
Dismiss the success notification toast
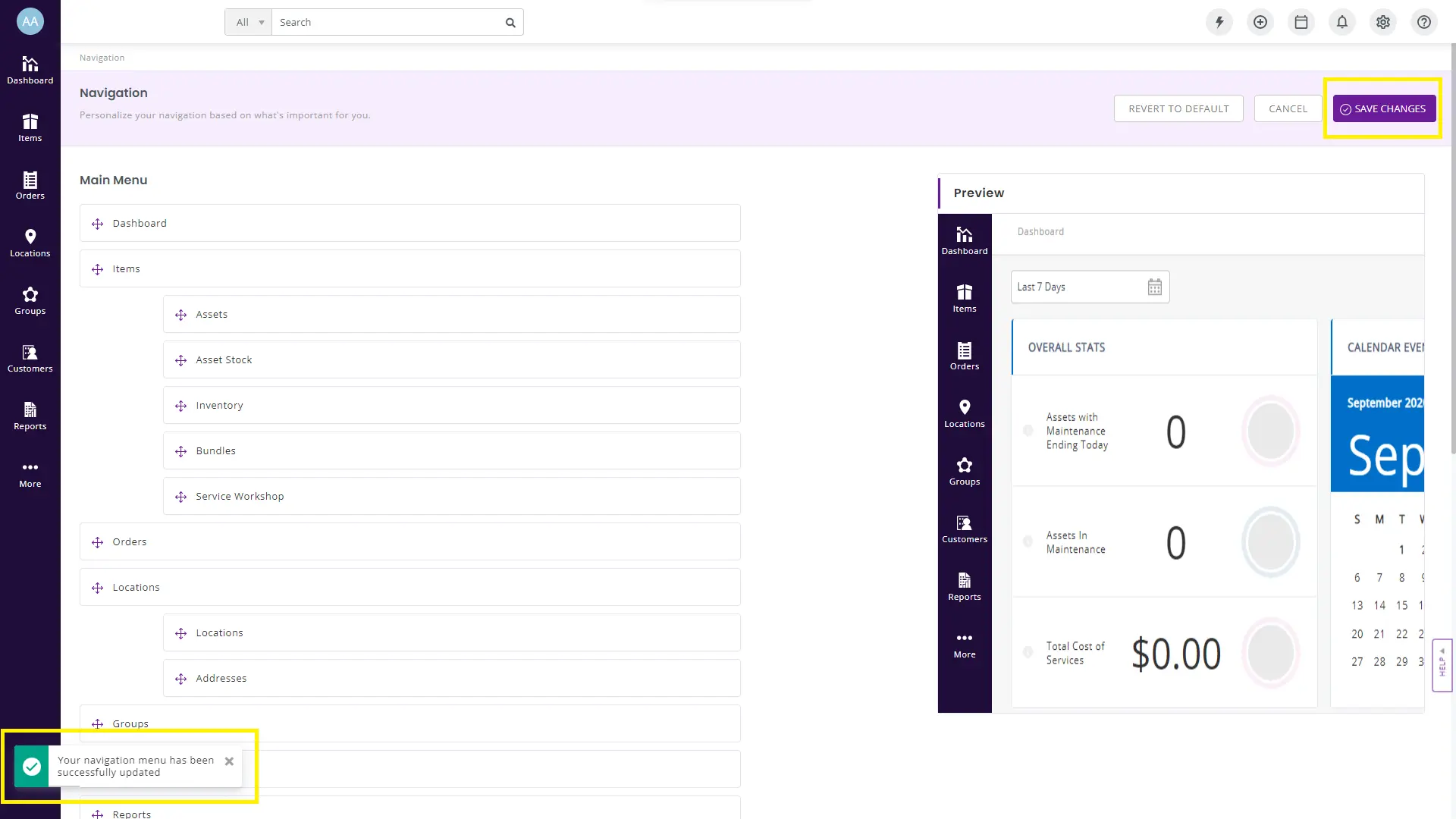229,761
